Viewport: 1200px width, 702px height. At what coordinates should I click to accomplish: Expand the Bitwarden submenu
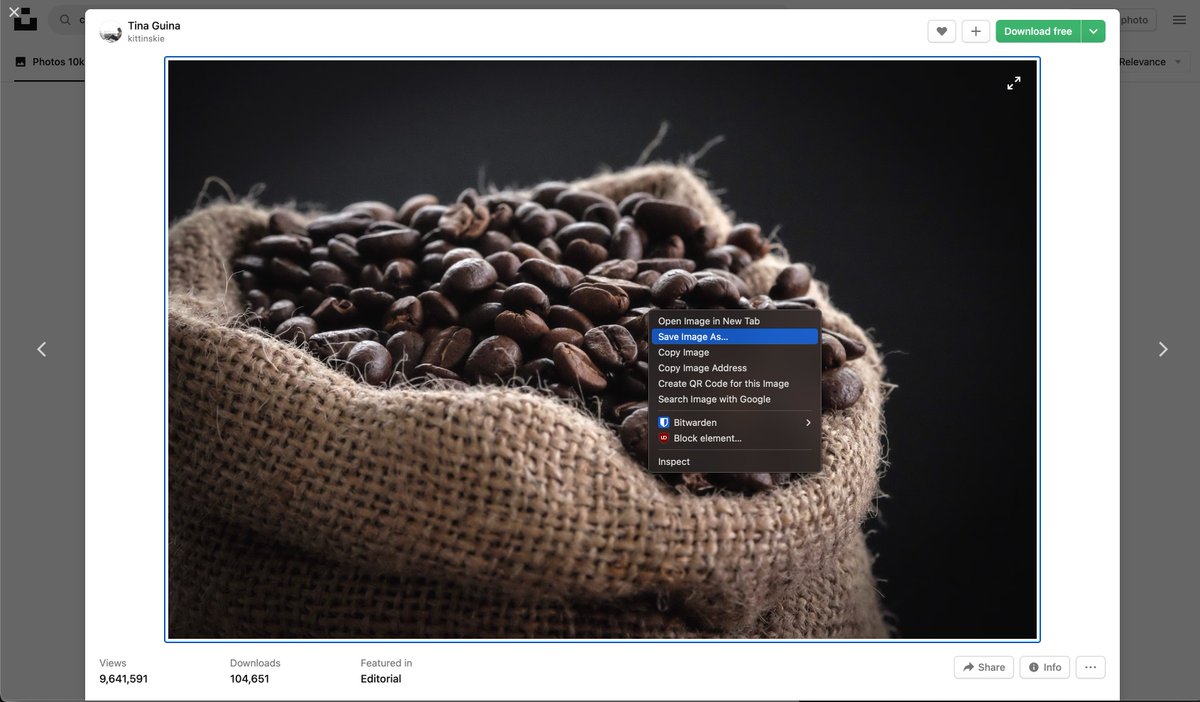735,423
